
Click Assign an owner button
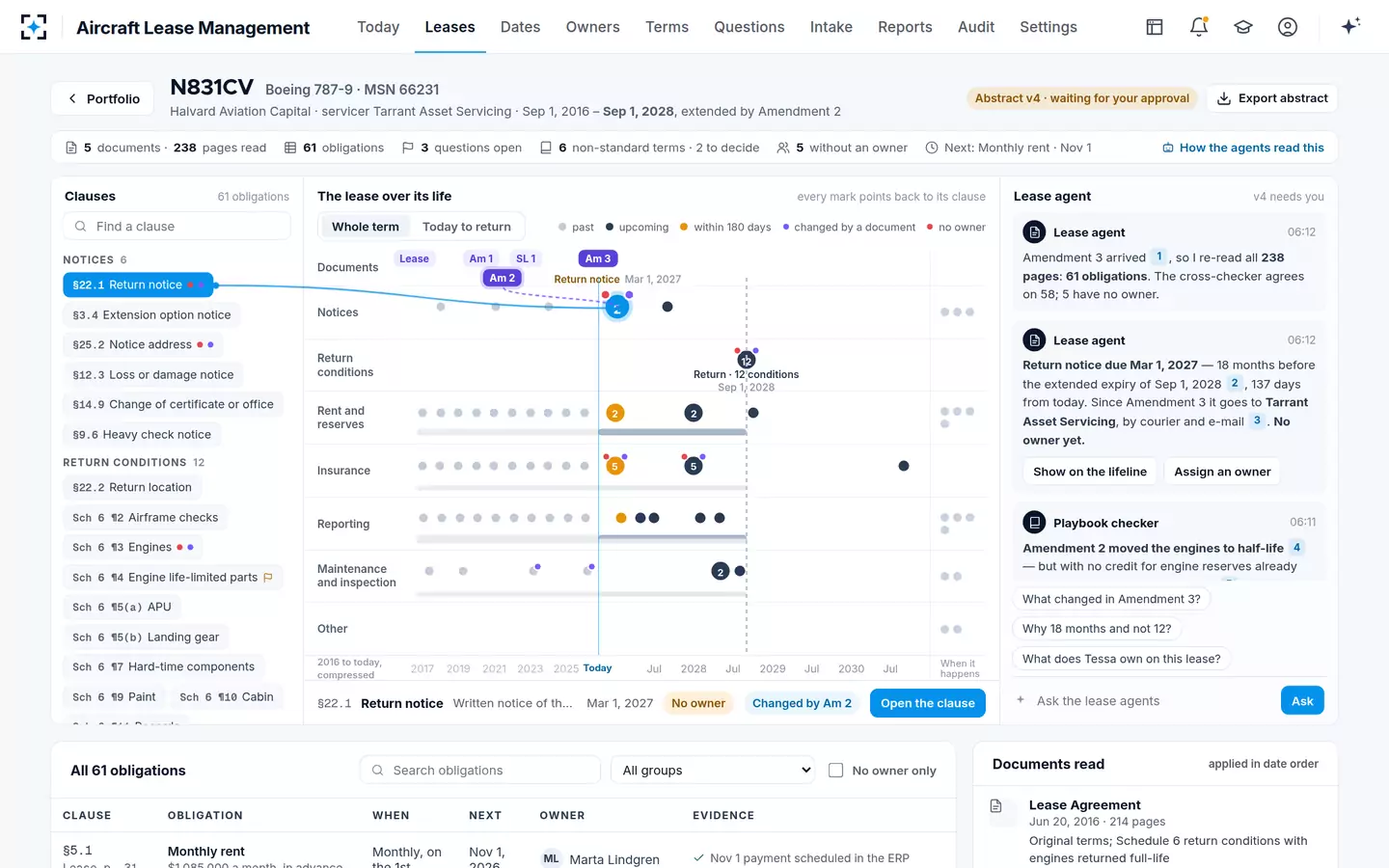coord(1222,472)
